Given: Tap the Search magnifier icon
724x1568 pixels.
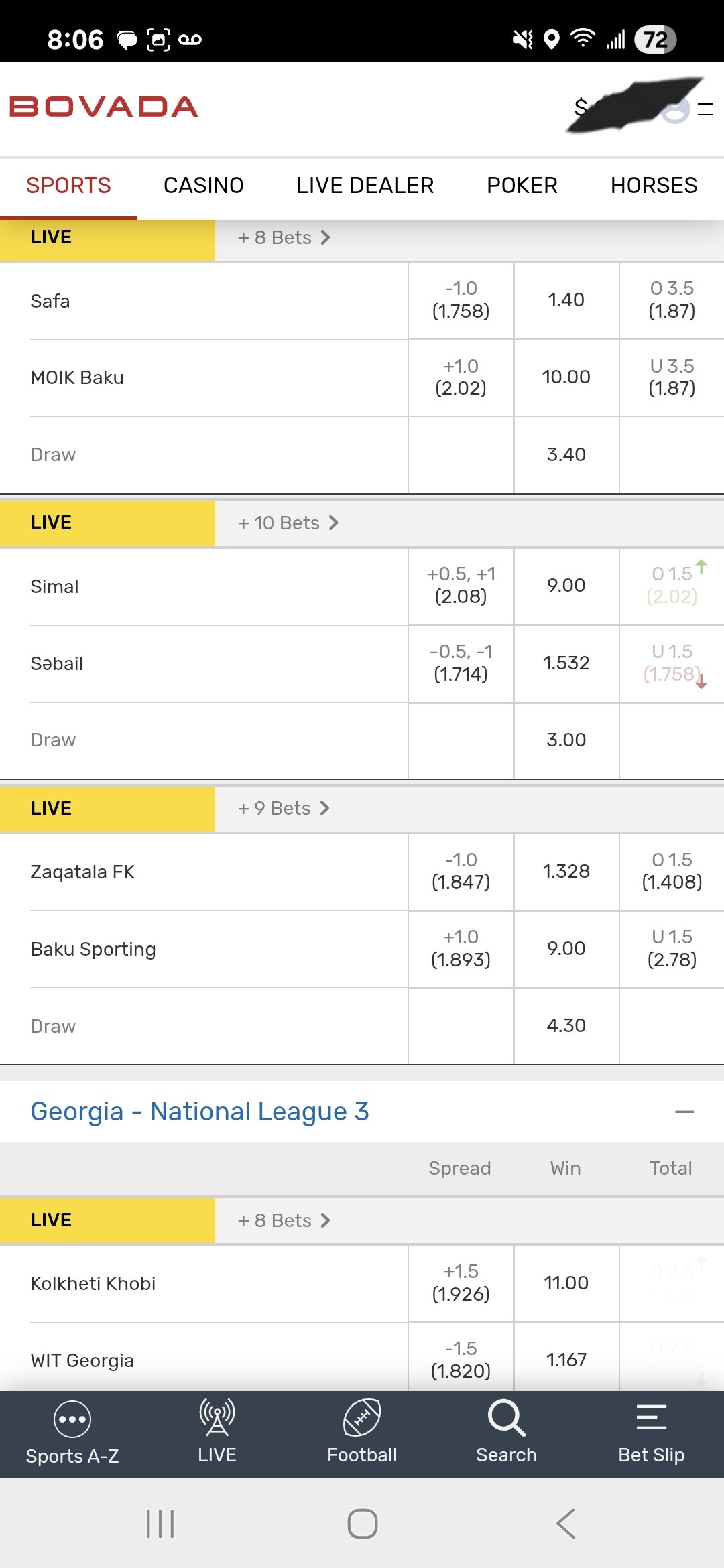Looking at the screenshot, I should (506, 1418).
